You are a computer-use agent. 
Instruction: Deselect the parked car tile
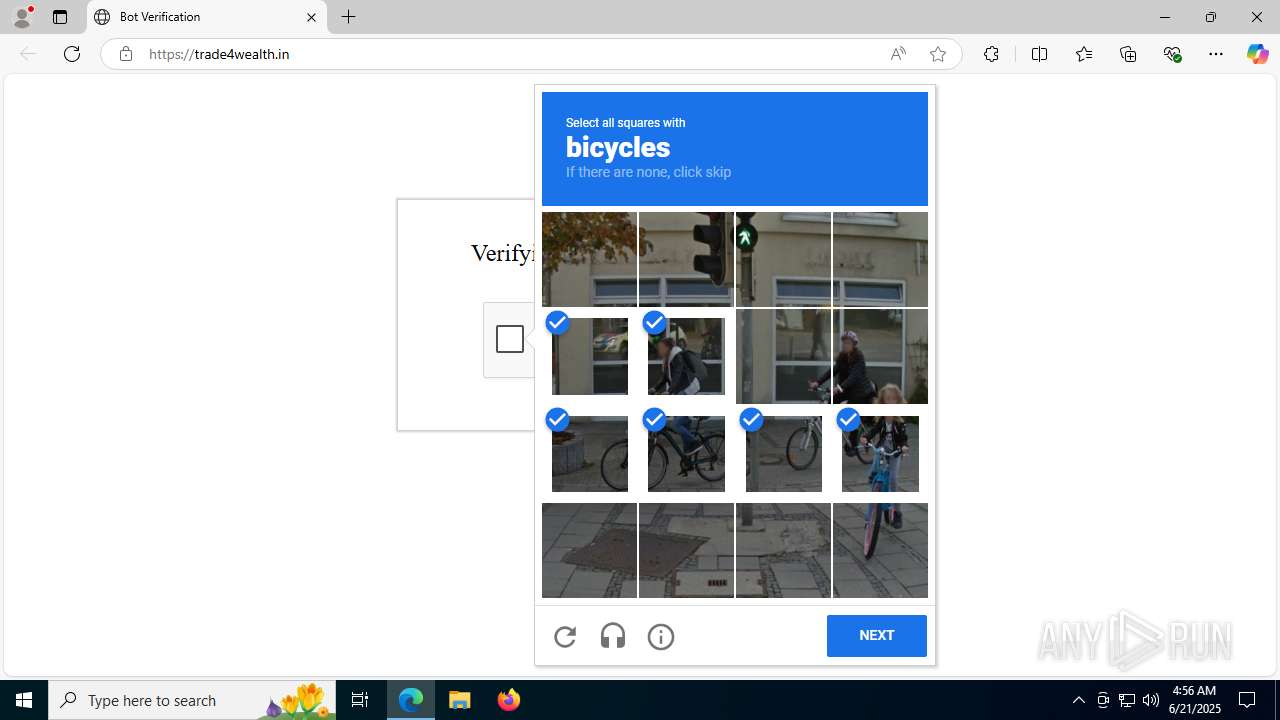(589, 356)
